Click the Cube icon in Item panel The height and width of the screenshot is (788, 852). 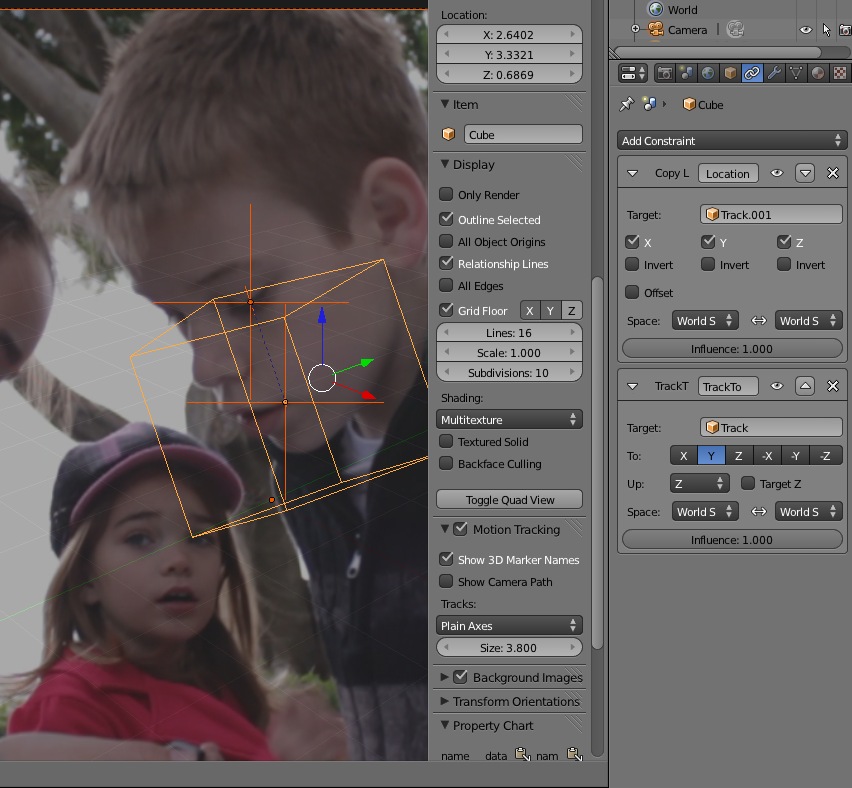448,134
